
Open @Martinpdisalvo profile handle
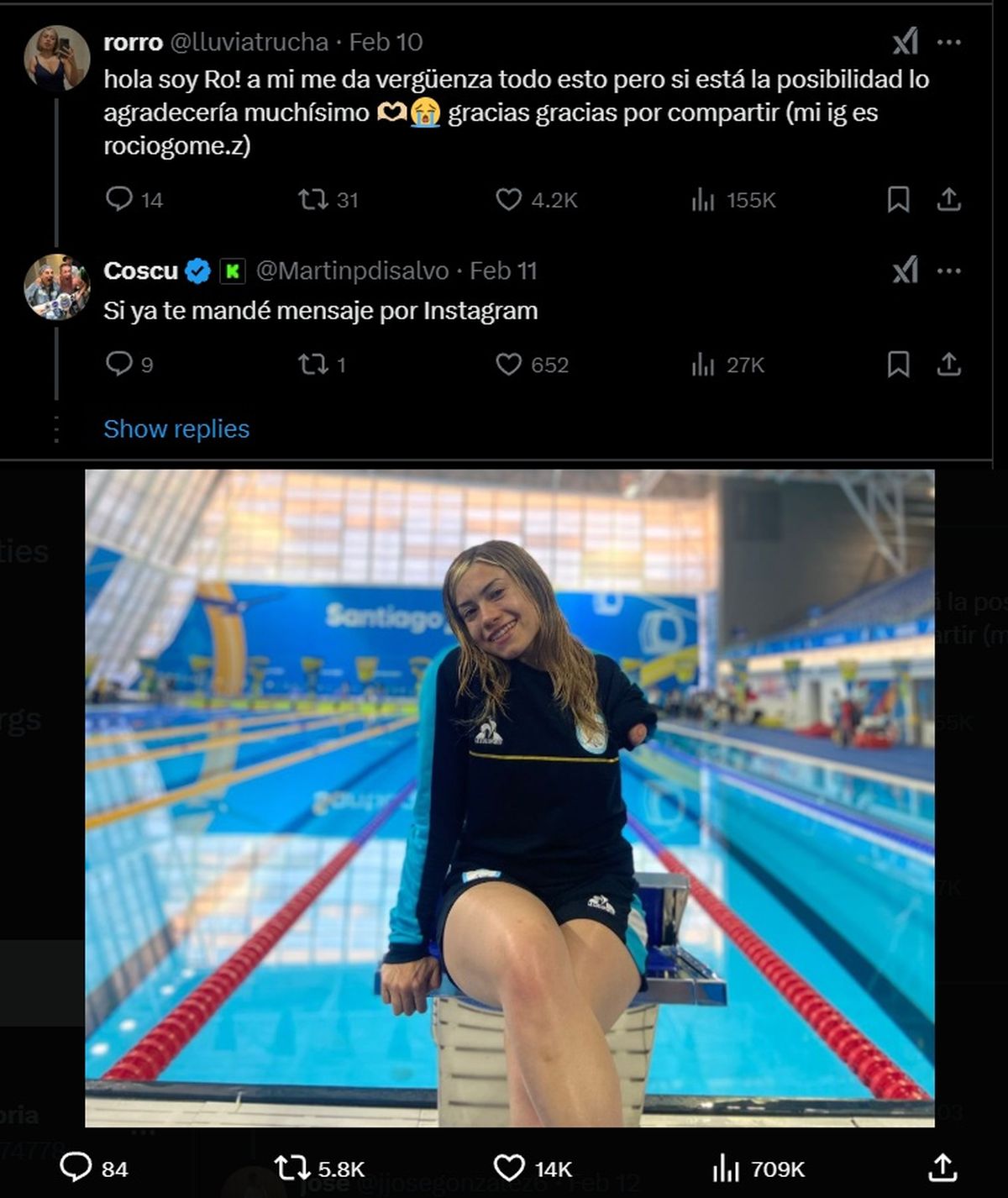352,271
